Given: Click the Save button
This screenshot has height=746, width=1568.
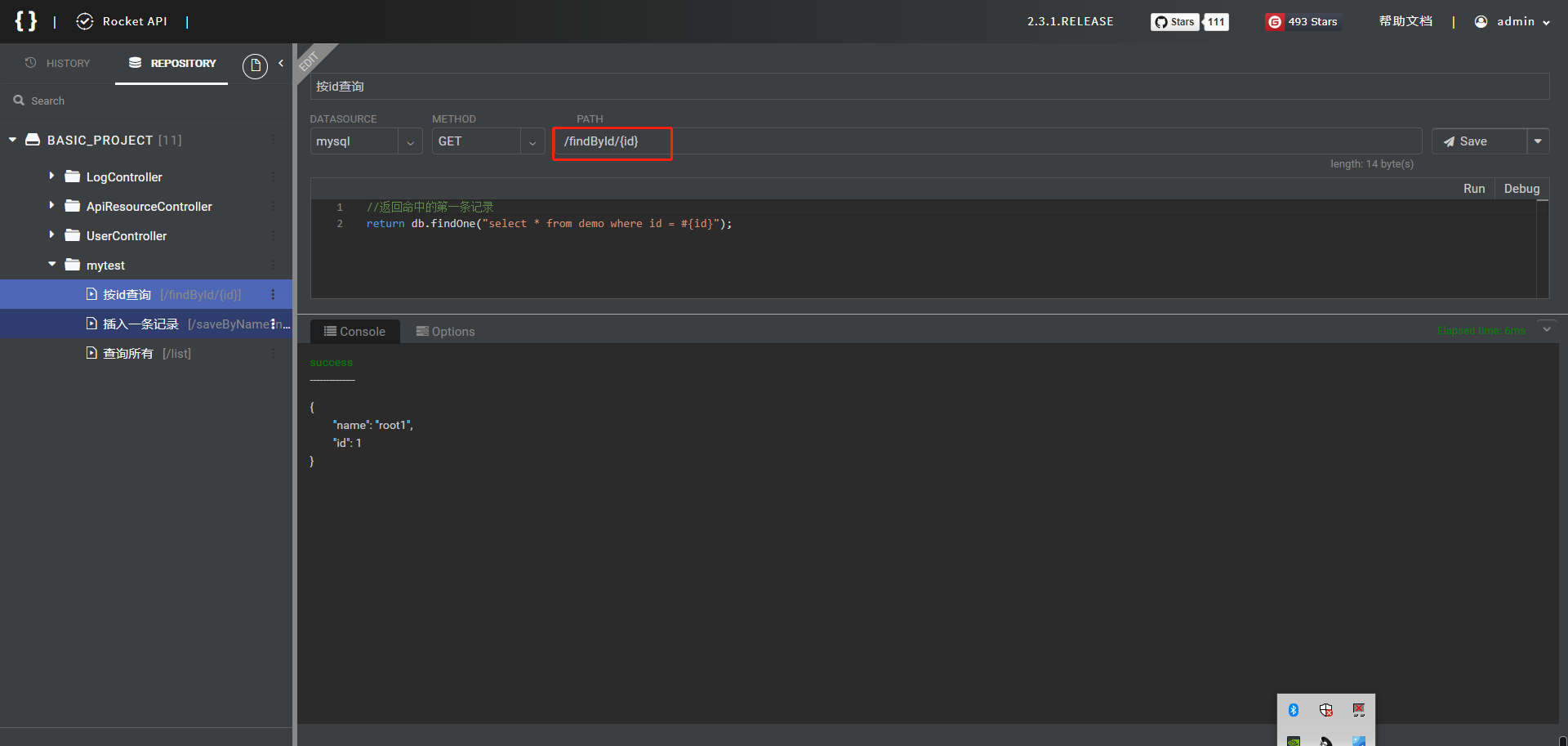Looking at the screenshot, I should click(1479, 141).
